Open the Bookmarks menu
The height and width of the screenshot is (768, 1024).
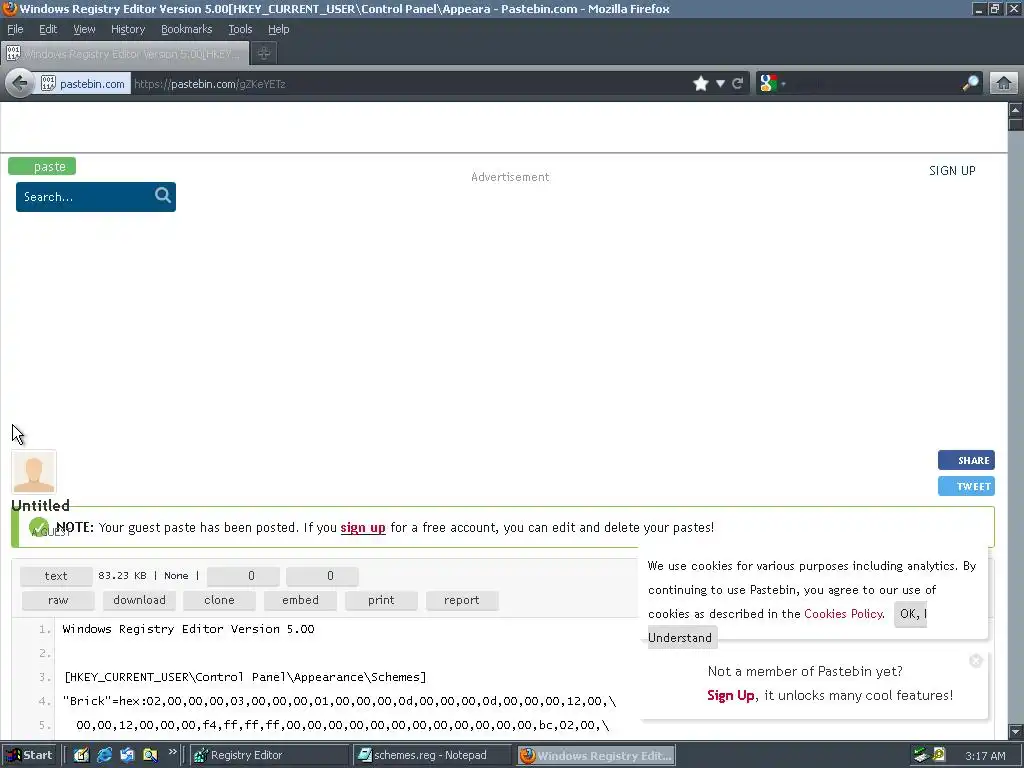point(187,29)
